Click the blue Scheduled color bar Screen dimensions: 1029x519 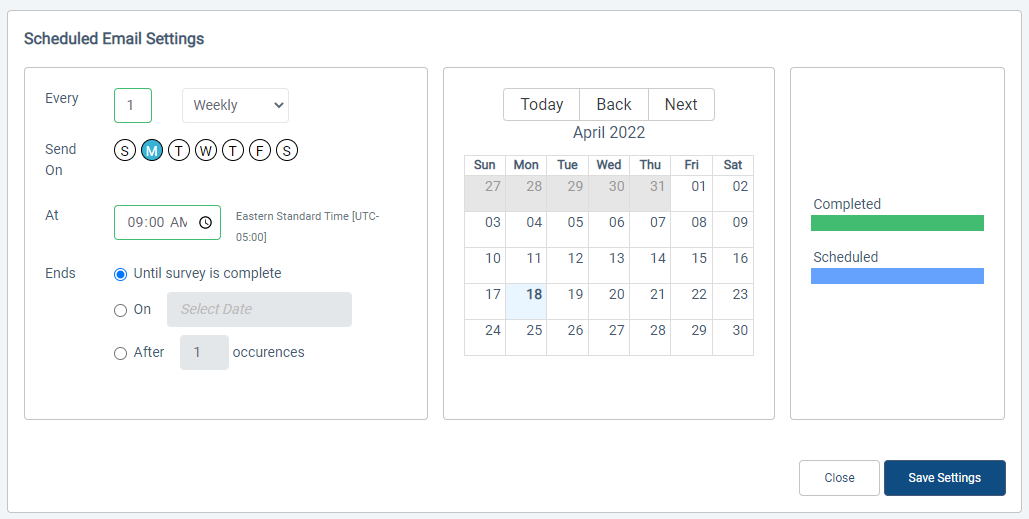pos(897,276)
